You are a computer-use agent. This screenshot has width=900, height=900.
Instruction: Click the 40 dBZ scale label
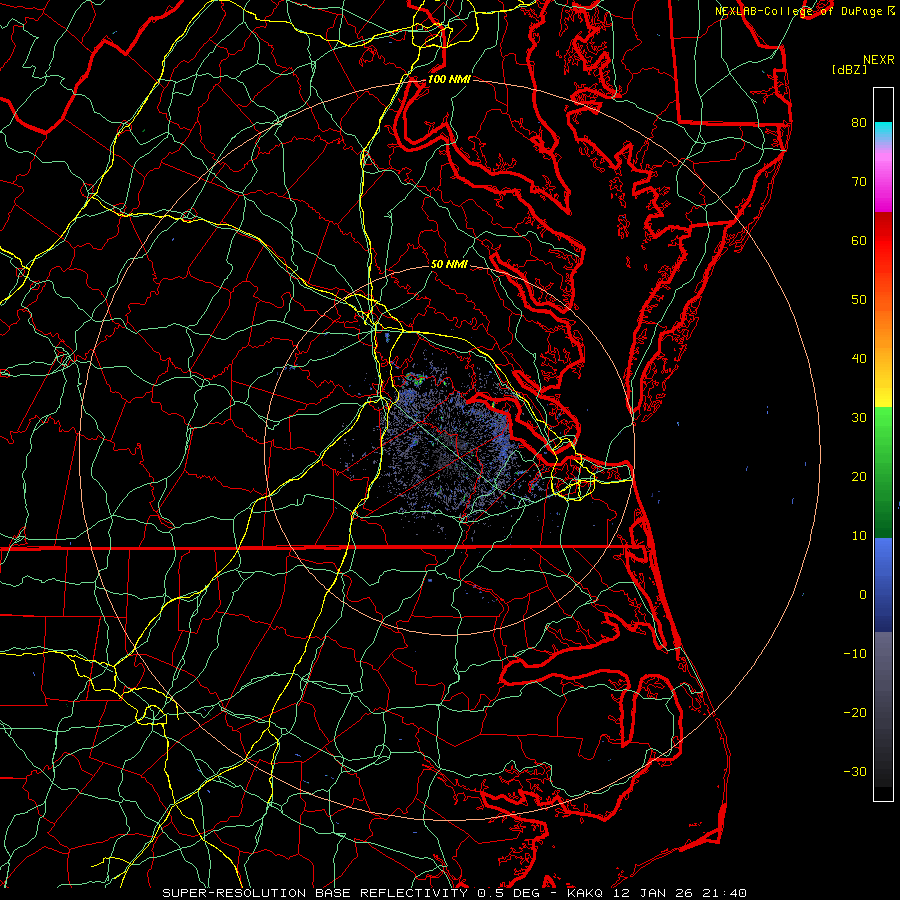pyautogui.click(x=858, y=358)
